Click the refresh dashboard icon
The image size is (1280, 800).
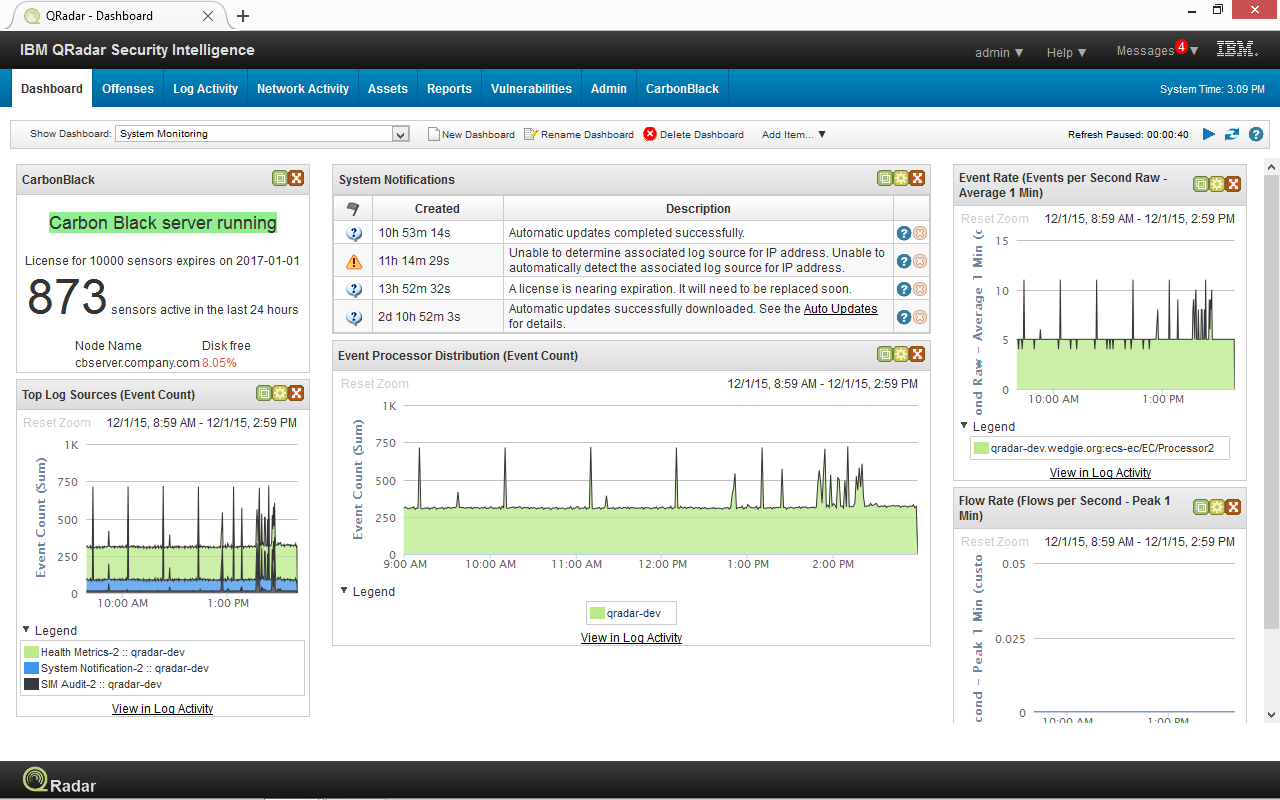pyautogui.click(x=1231, y=134)
